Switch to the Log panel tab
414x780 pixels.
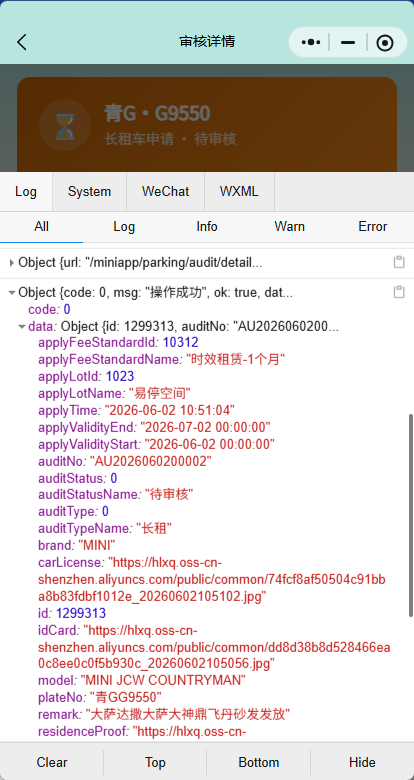click(x=26, y=192)
